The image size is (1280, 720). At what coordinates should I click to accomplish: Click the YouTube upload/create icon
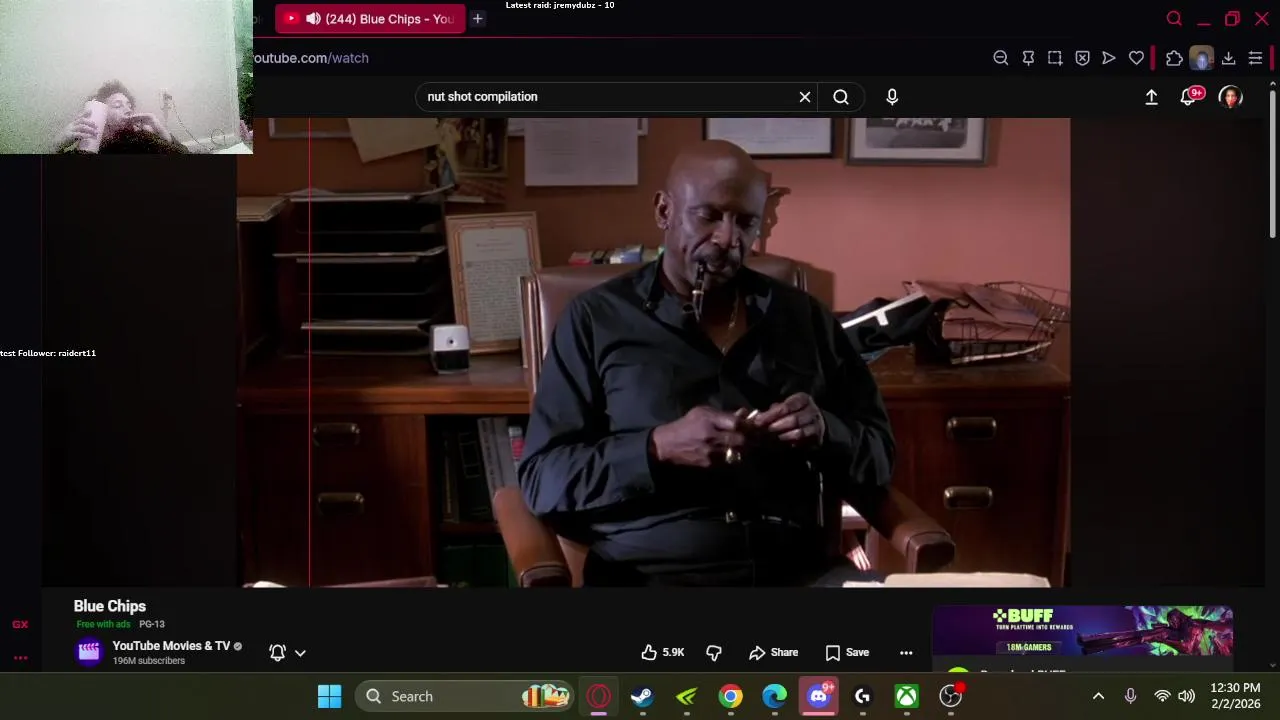point(1151,97)
